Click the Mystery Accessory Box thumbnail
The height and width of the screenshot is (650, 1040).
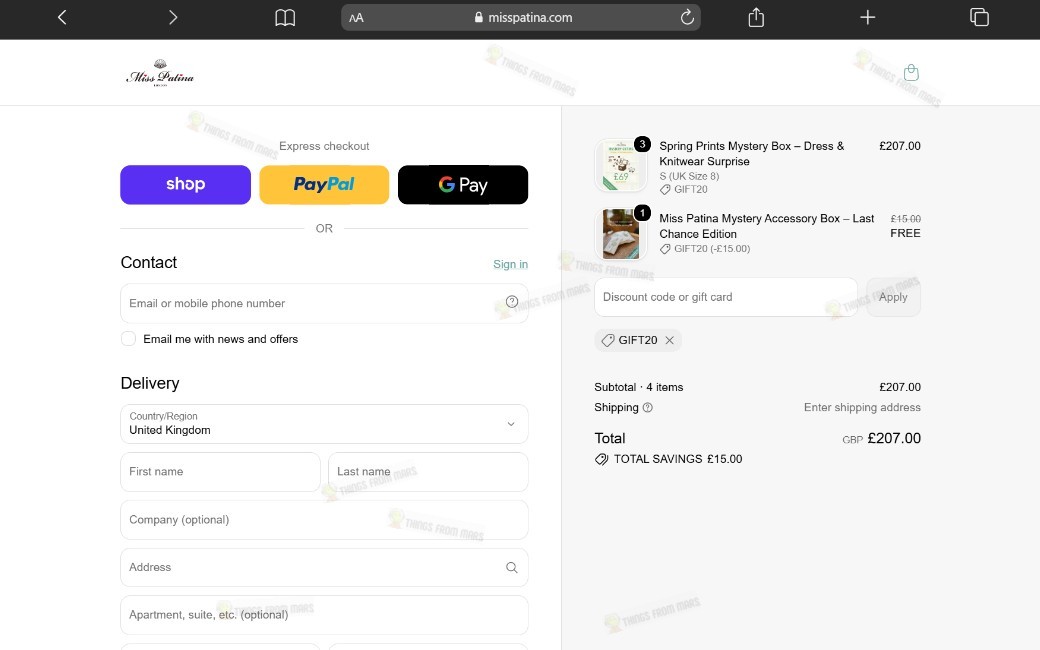pos(621,234)
